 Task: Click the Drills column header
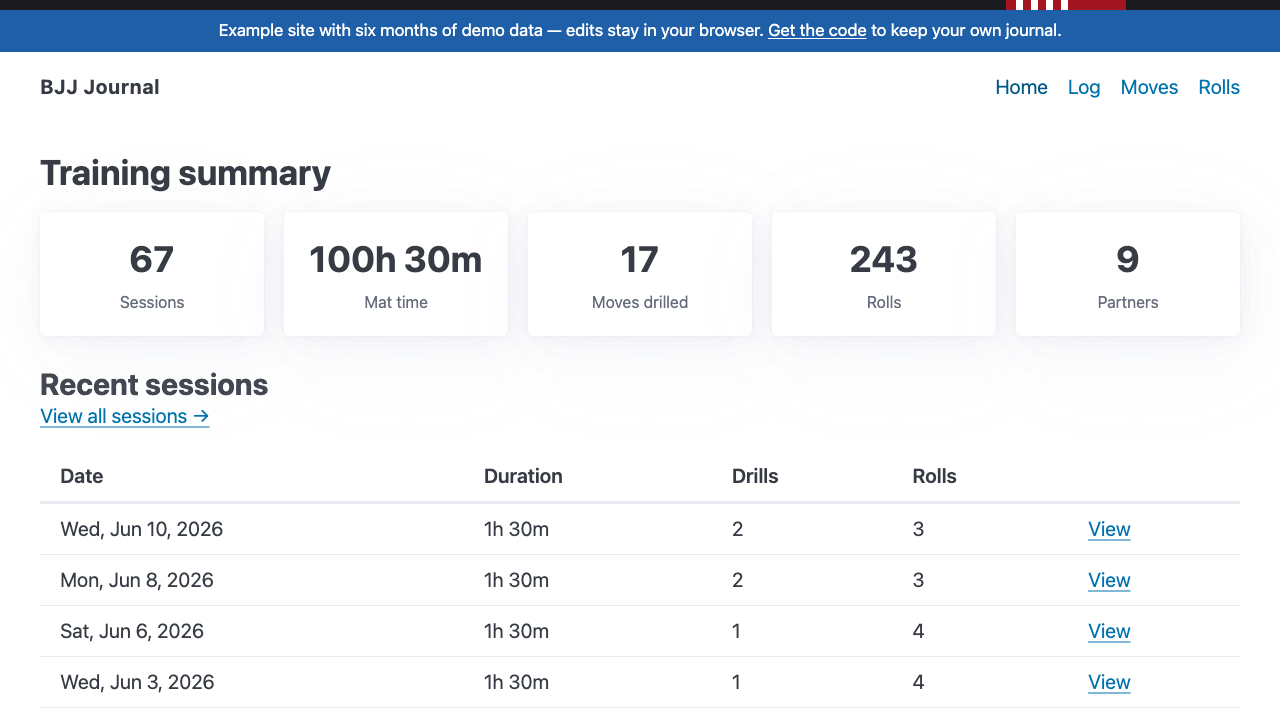(x=755, y=476)
